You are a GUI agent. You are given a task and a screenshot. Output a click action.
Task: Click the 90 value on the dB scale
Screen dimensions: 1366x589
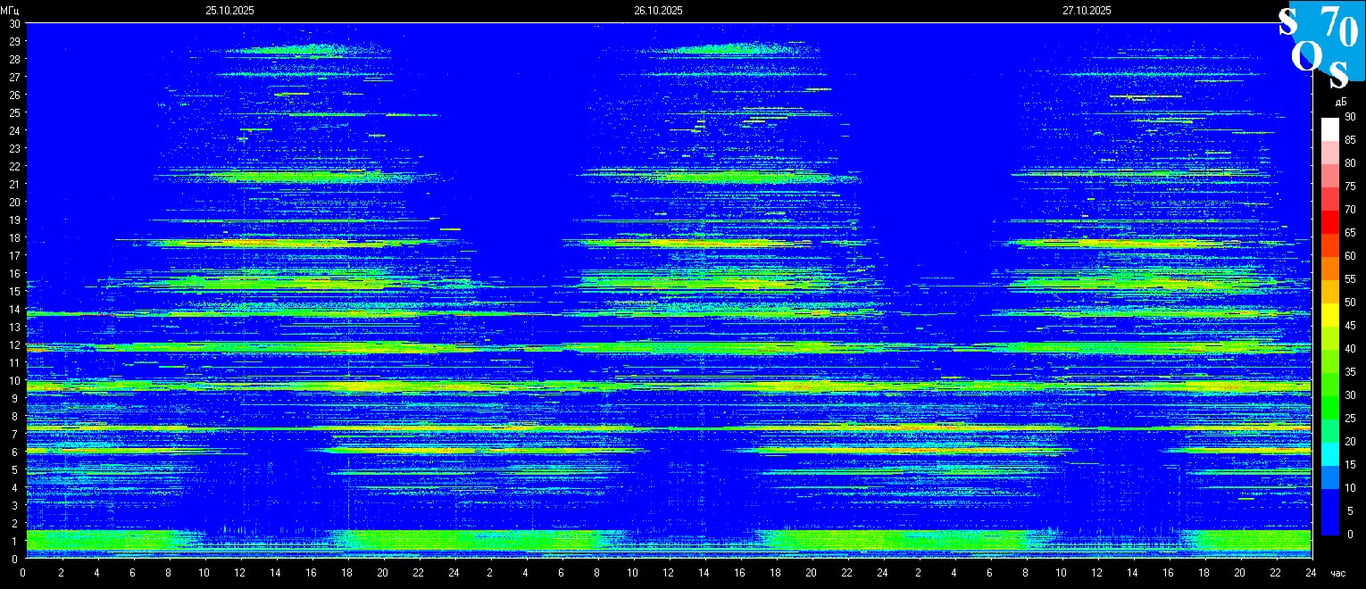point(1349,117)
